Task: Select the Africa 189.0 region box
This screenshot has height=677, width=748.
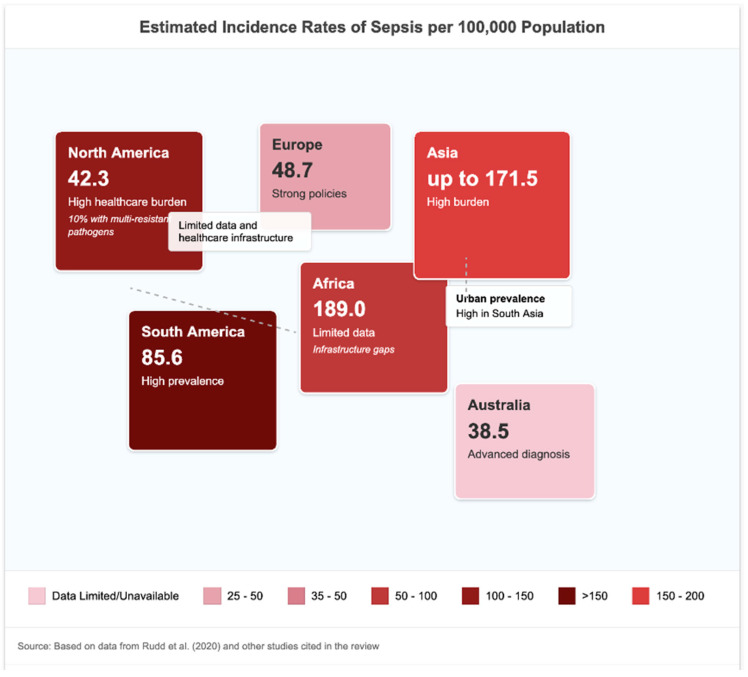Action: click(374, 328)
